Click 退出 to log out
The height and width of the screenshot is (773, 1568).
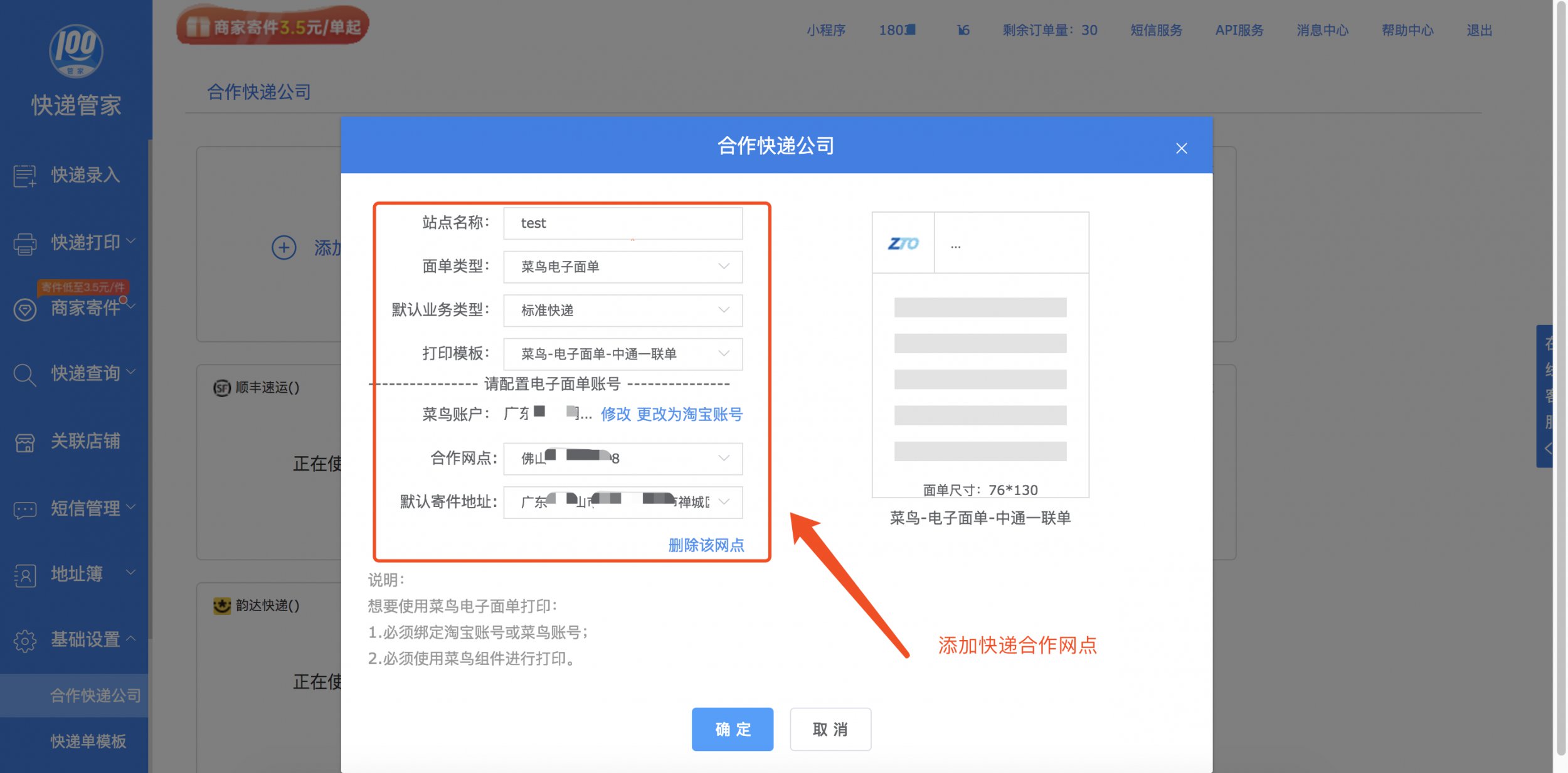[1479, 30]
